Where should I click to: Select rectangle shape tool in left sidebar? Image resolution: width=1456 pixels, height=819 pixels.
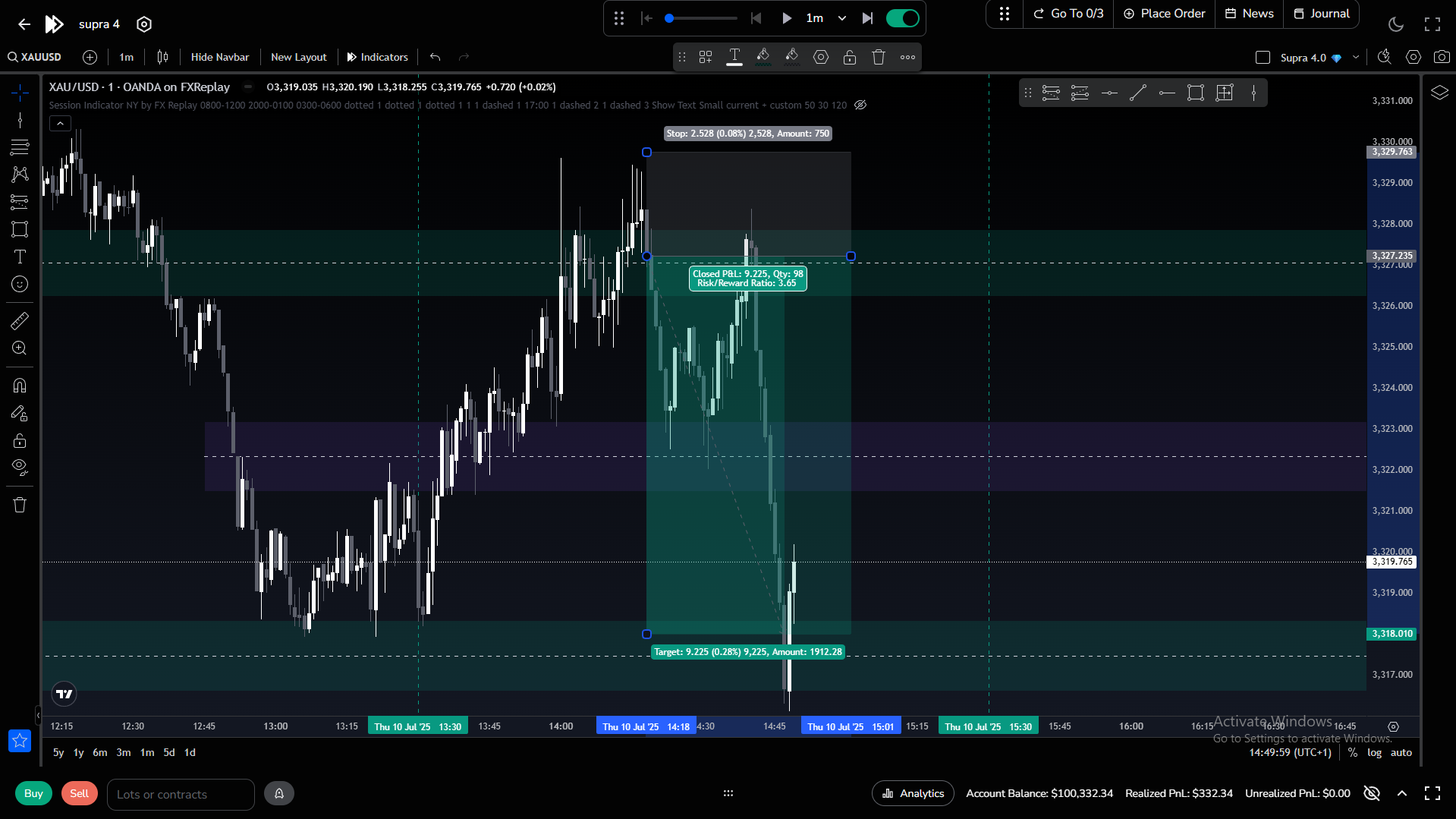tap(20, 229)
